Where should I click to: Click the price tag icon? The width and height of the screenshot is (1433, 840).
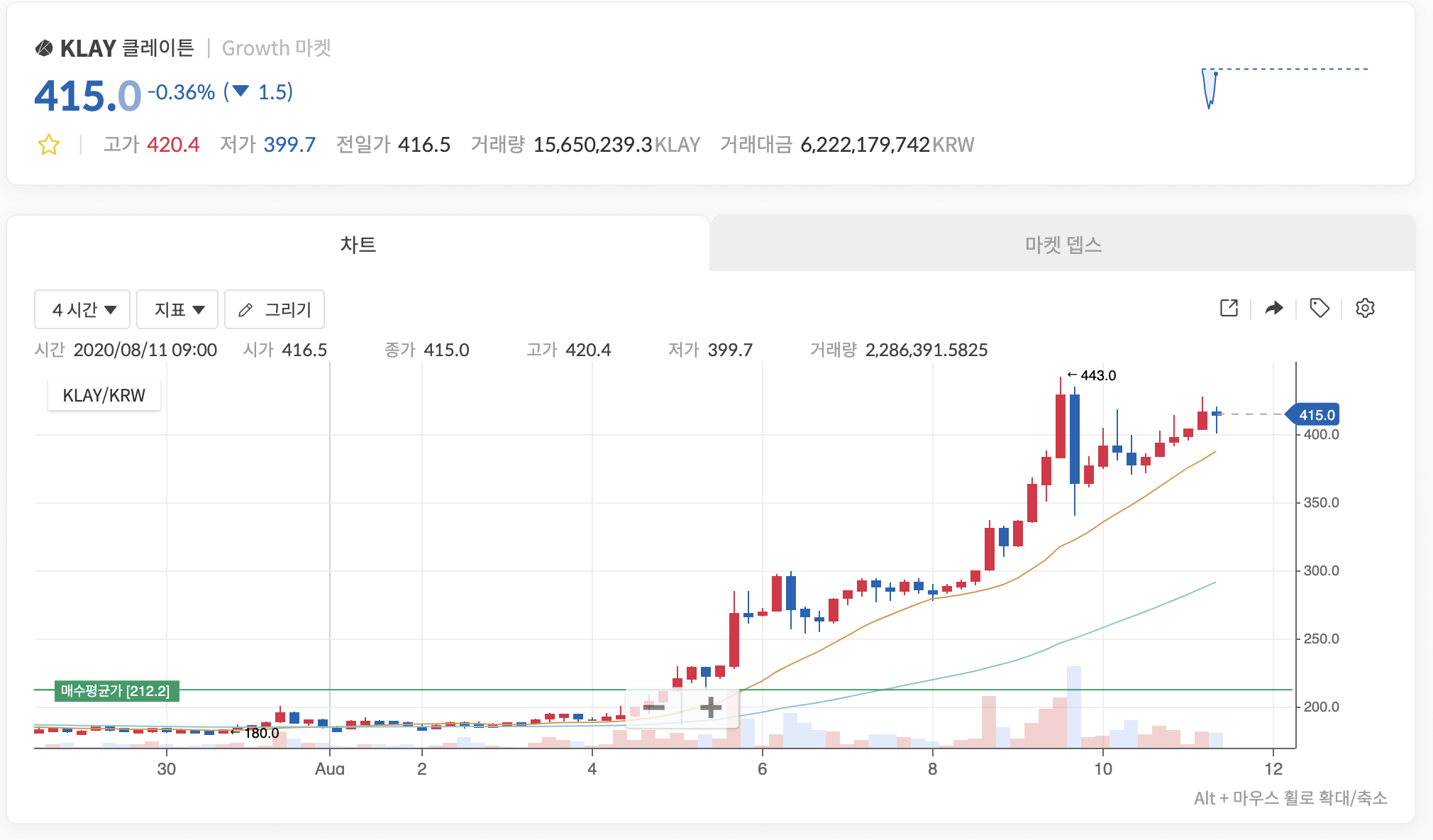(1319, 308)
